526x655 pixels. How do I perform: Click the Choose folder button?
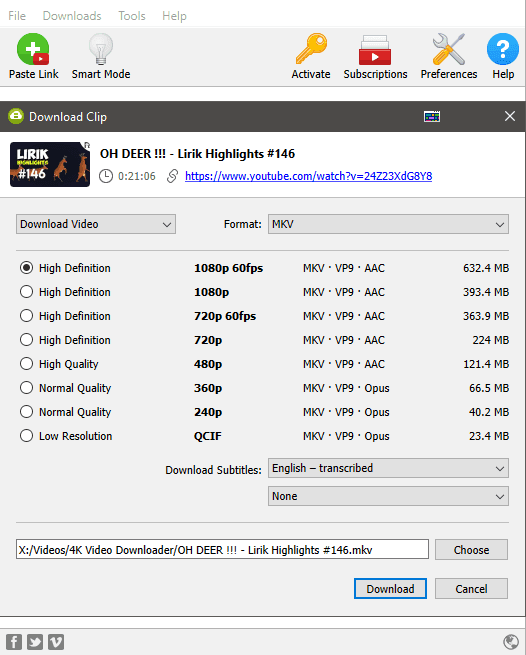pyautogui.click(x=471, y=550)
